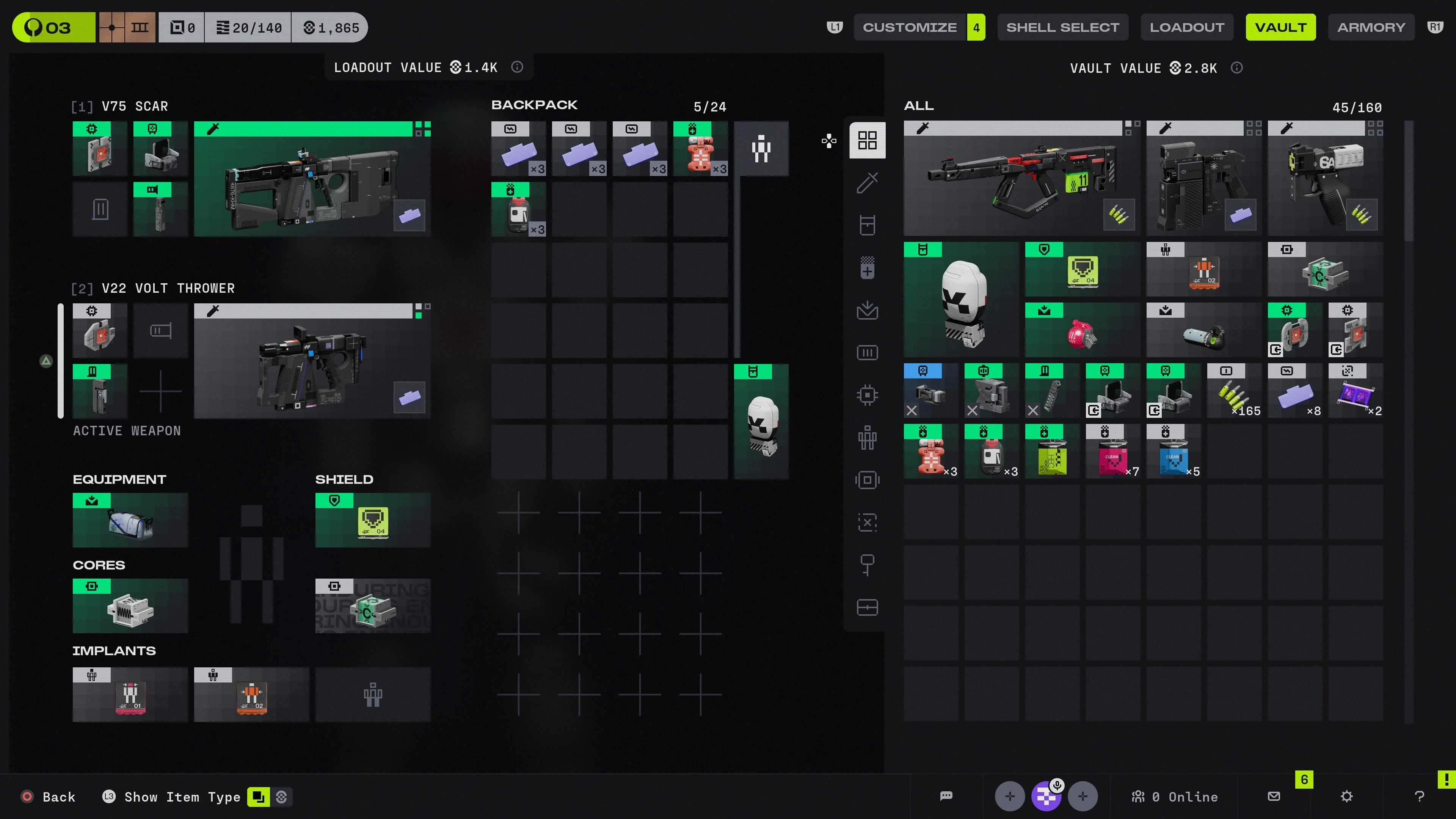Open the 0 Online friends list

(1175, 797)
